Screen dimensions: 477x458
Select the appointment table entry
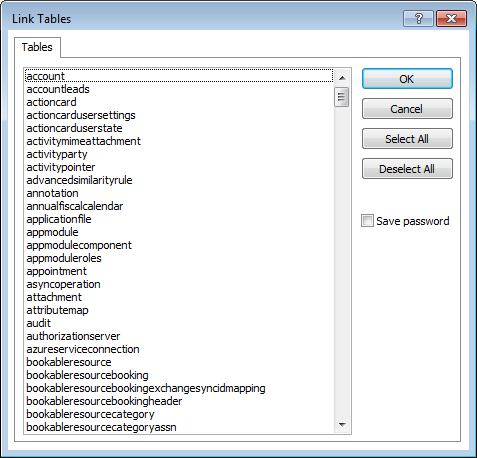tap(179, 271)
